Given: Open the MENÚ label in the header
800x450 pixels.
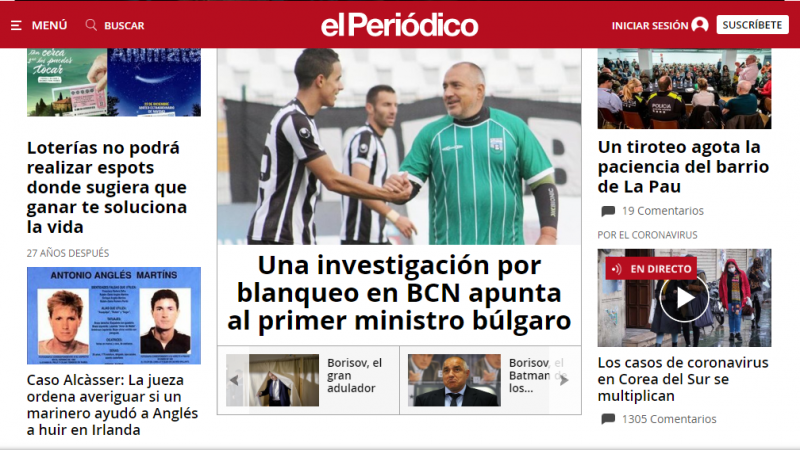Looking at the screenshot, I should point(49,26).
